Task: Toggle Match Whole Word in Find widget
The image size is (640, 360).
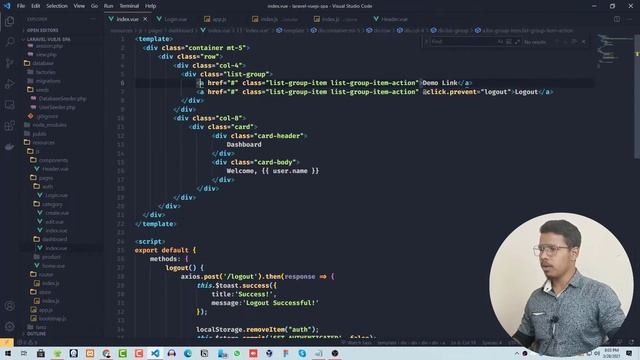Action: tap(509, 42)
